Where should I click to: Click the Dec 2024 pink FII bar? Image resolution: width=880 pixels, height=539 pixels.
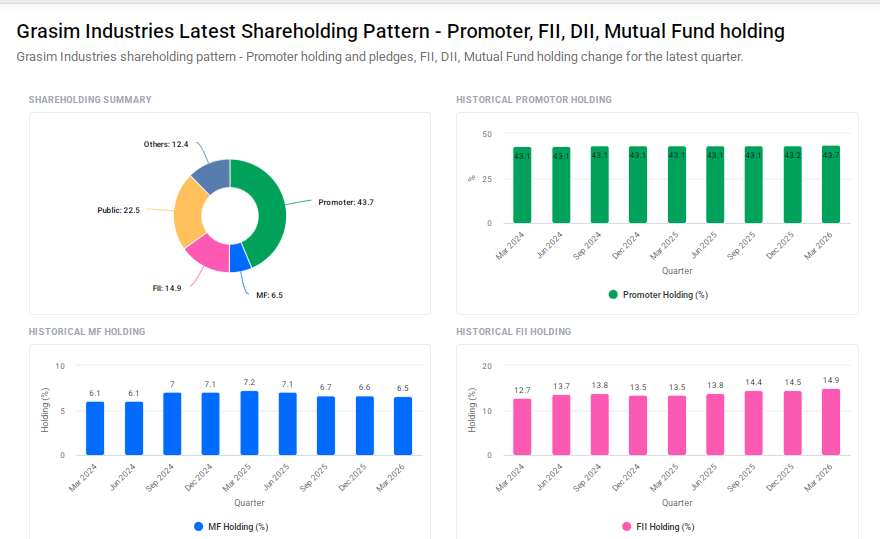point(638,425)
